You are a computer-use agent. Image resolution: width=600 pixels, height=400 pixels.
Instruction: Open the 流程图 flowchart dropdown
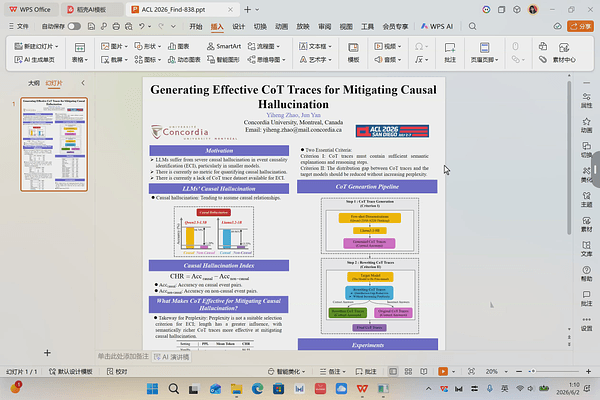click(263, 46)
